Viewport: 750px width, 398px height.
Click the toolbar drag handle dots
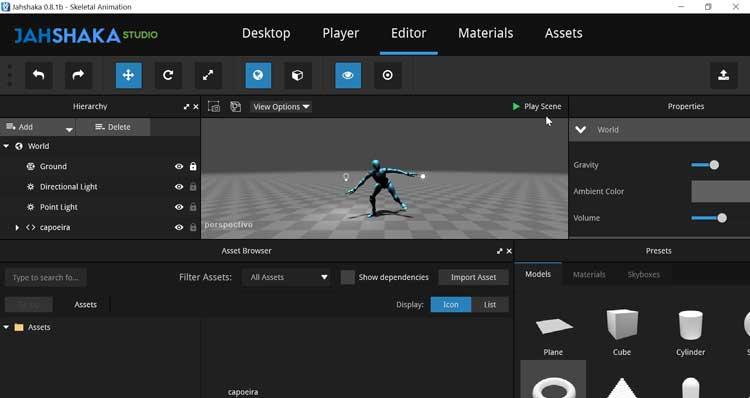click(10, 76)
